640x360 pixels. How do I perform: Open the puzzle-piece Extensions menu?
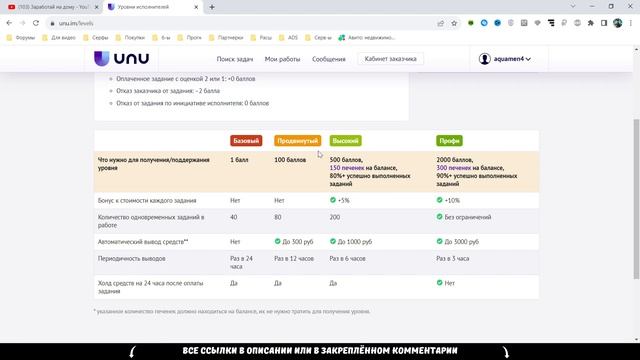pos(591,23)
